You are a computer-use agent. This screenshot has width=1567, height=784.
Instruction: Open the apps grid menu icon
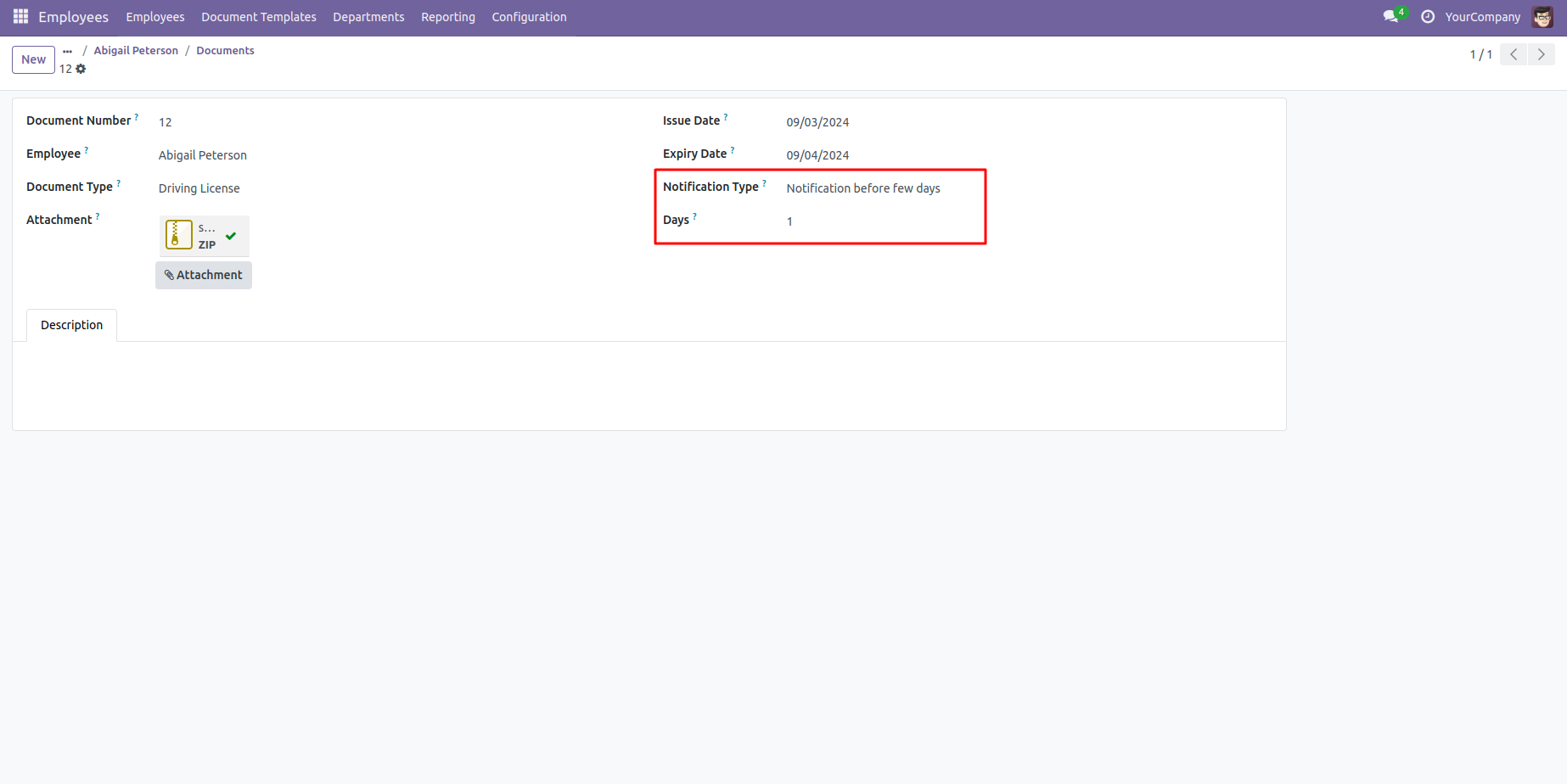[x=20, y=17]
